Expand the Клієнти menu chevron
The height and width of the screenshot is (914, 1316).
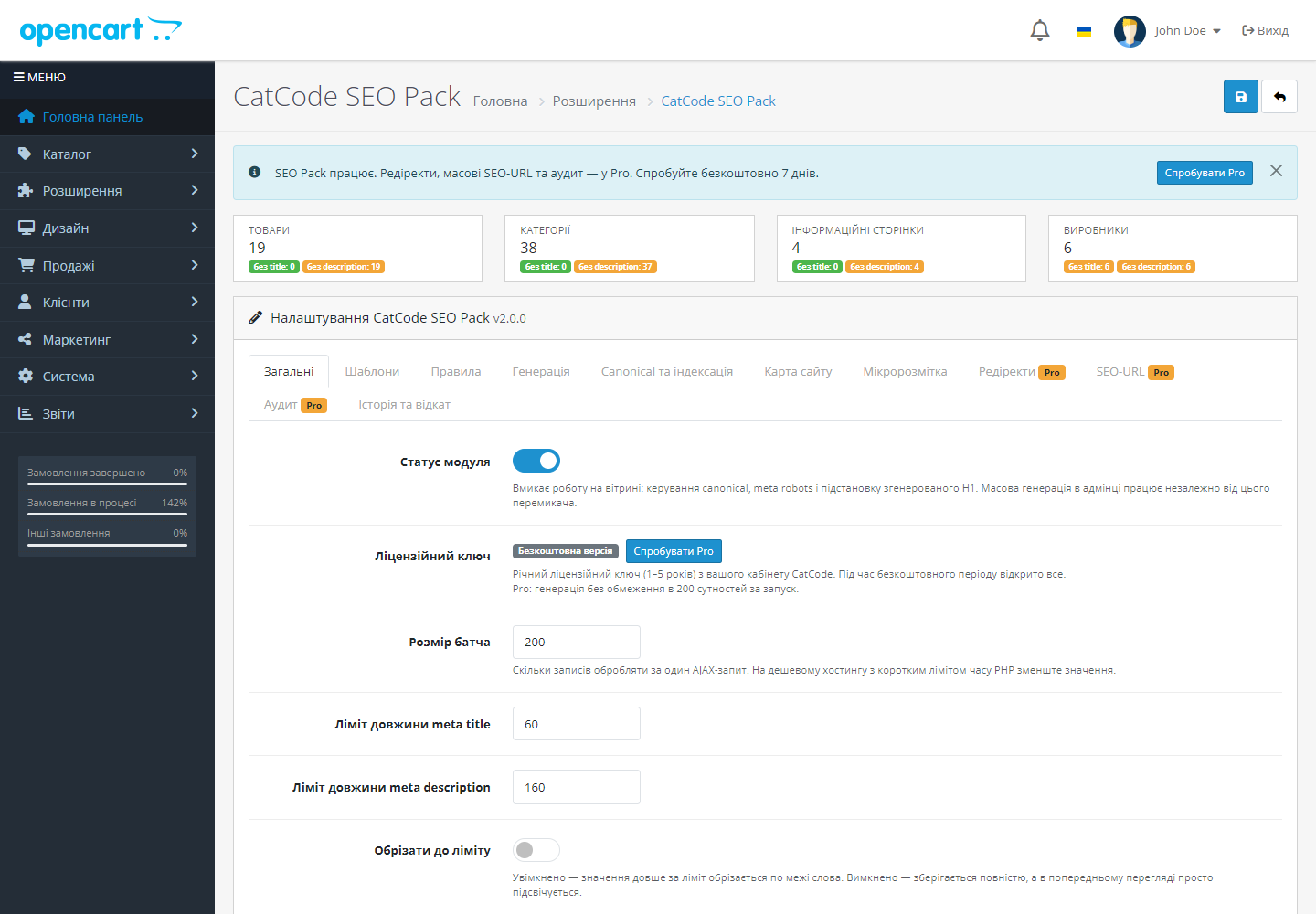(195, 302)
